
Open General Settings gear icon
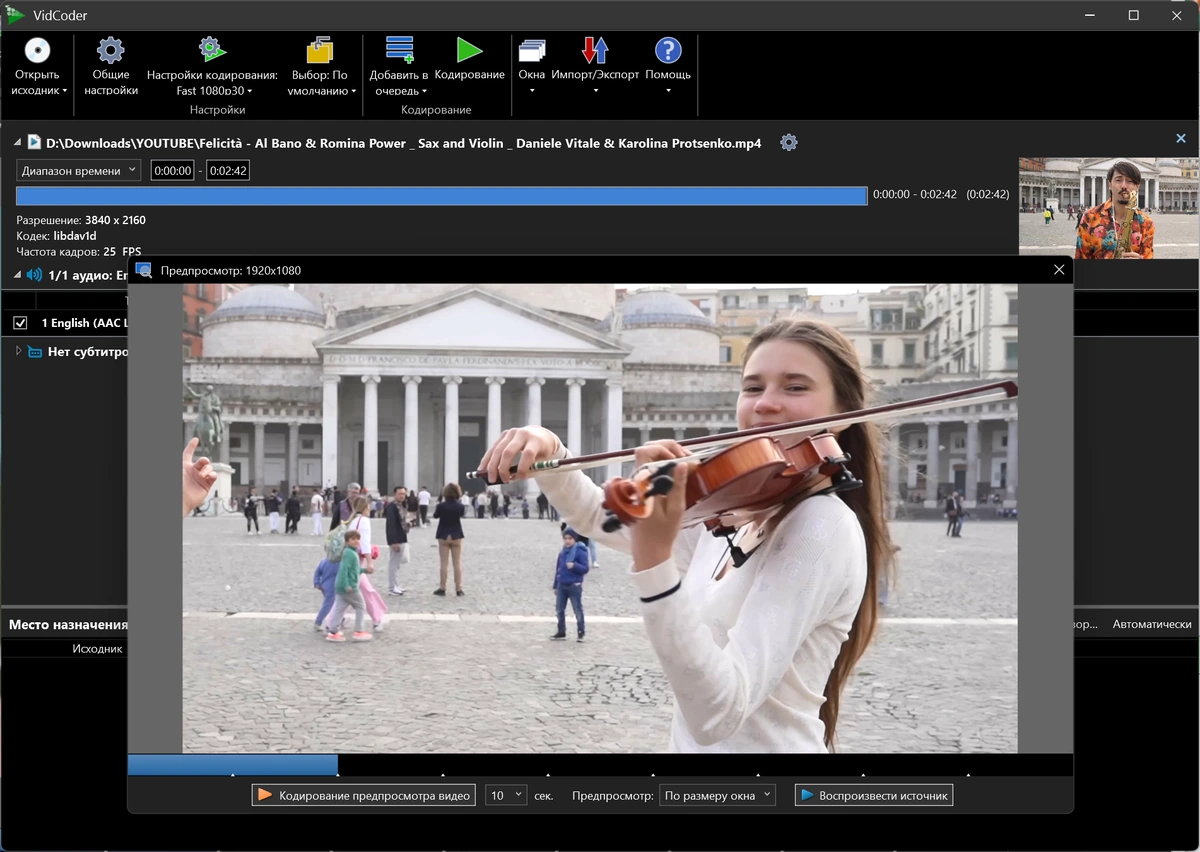[111, 51]
